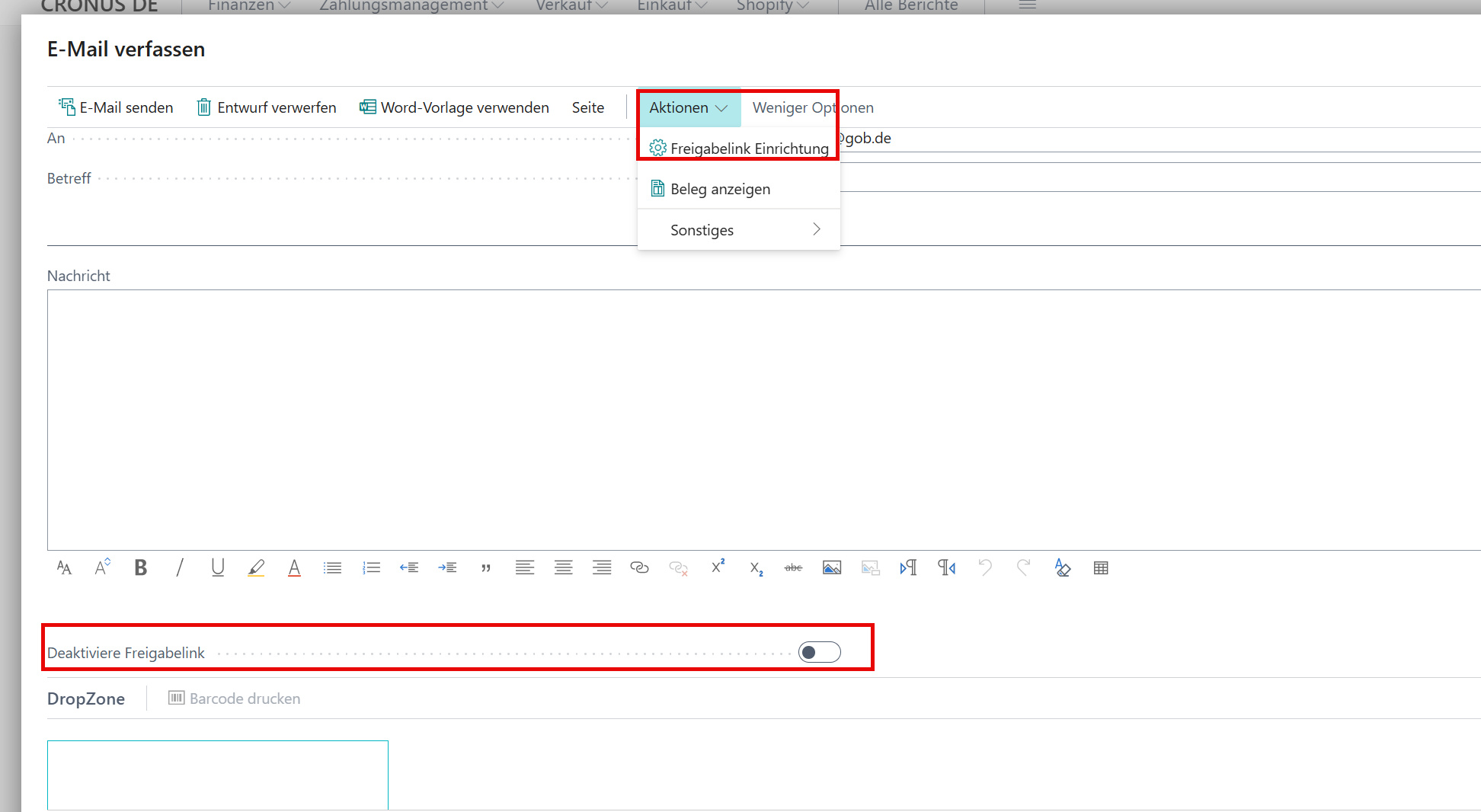The height and width of the screenshot is (812, 1481).
Task: Choose Beleg anzeigen in the Aktionen menu
Action: (x=720, y=189)
